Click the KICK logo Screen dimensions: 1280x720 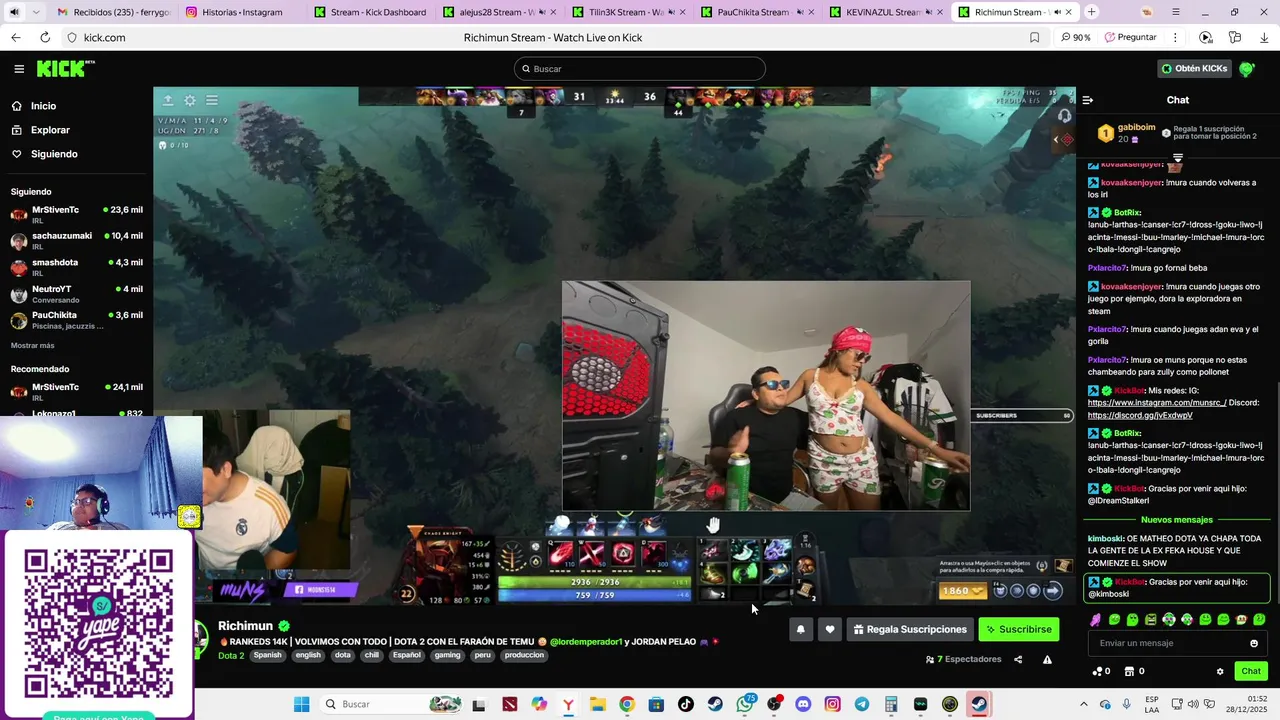tap(65, 68)
